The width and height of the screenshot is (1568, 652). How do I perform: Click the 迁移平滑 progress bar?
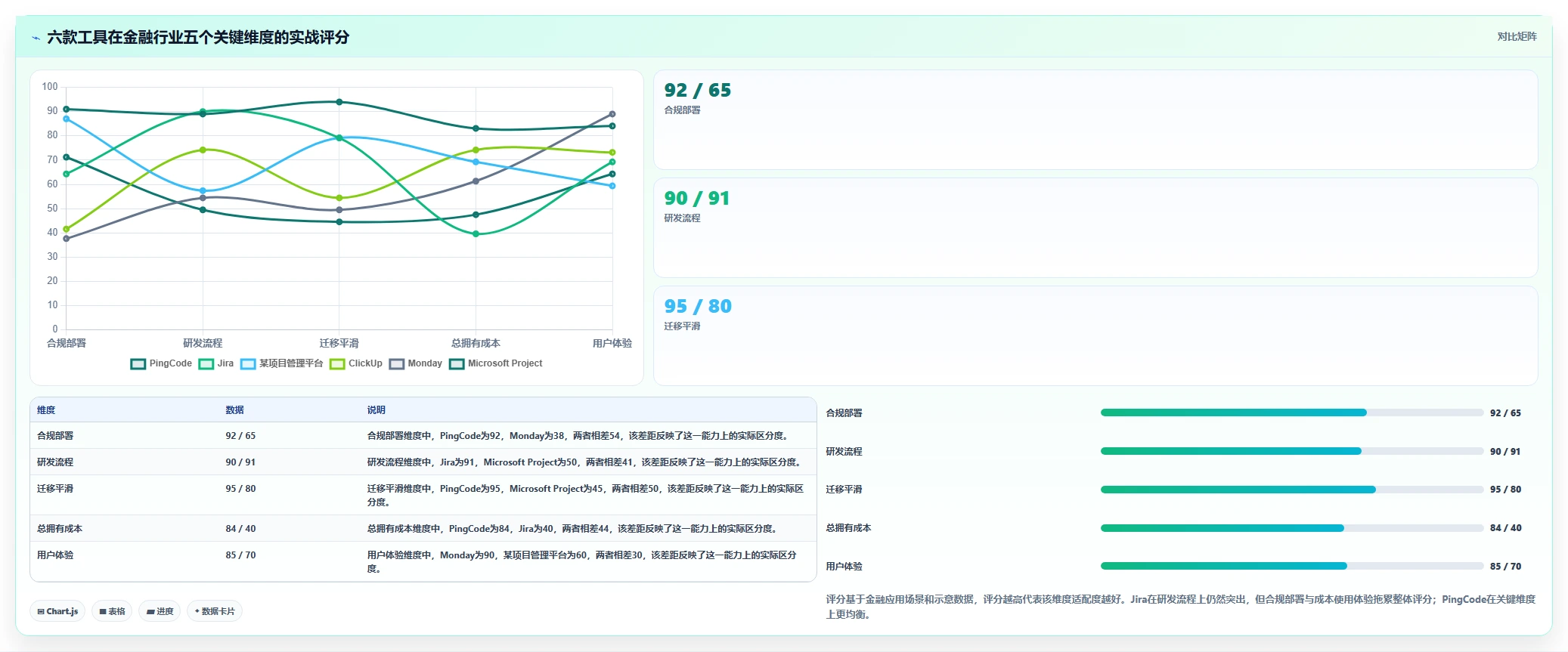pos(1292,490)
